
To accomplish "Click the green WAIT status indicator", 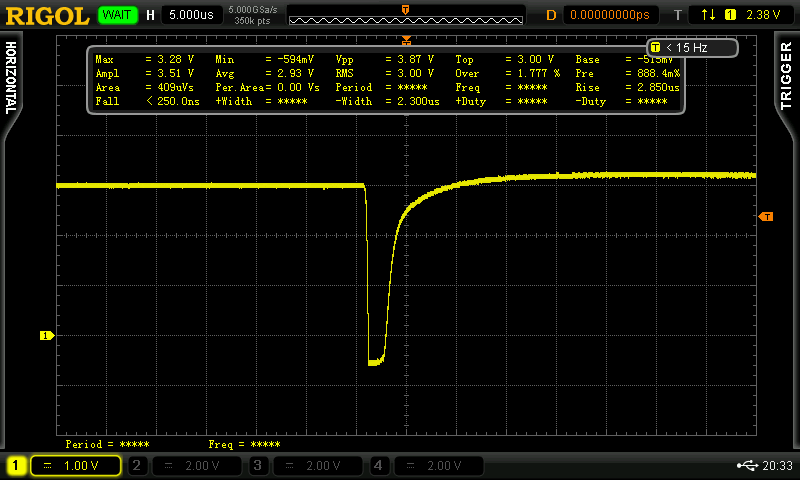I will pos(118,15).
